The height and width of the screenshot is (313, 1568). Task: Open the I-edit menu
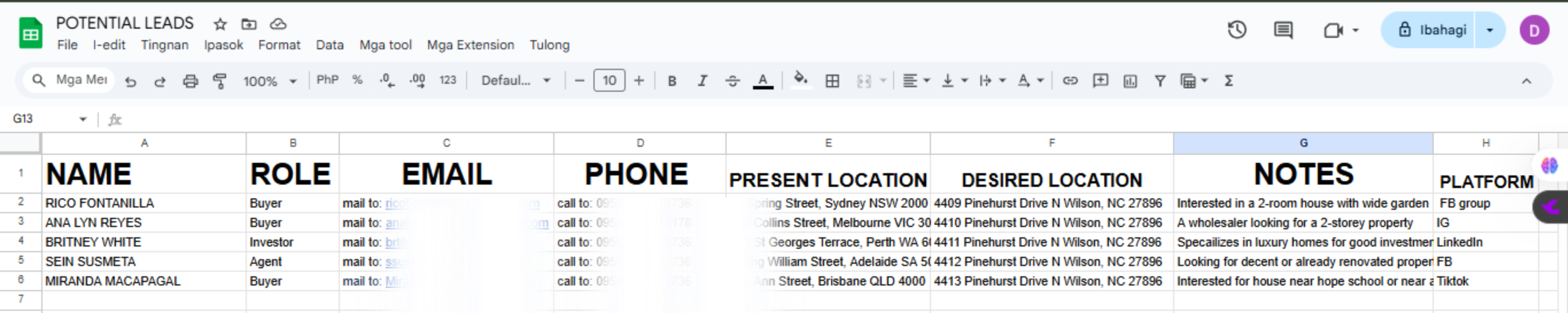[x=109, y=45]
